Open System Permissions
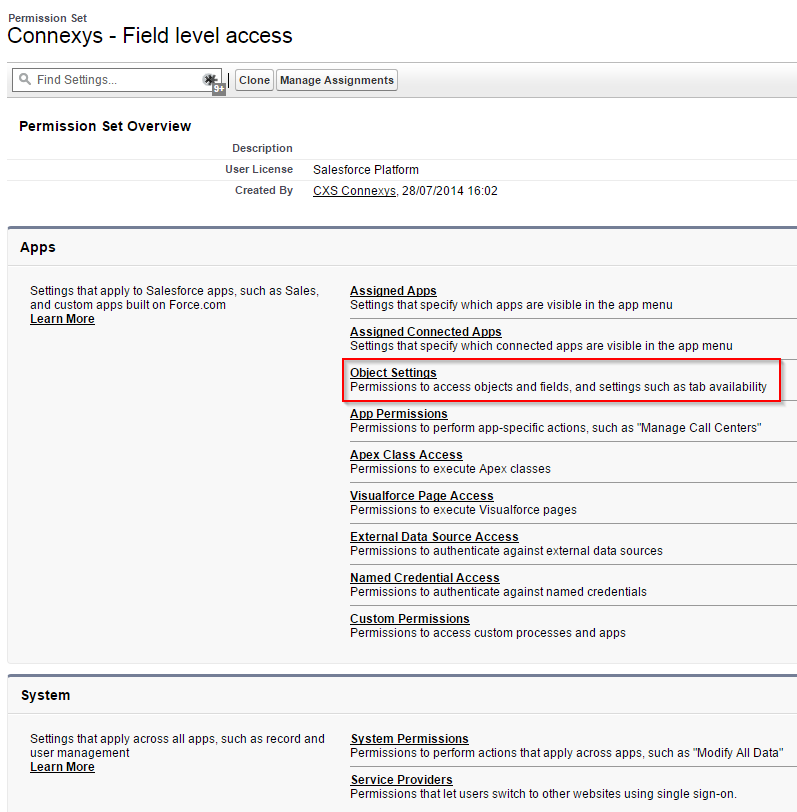 (410, 738)
